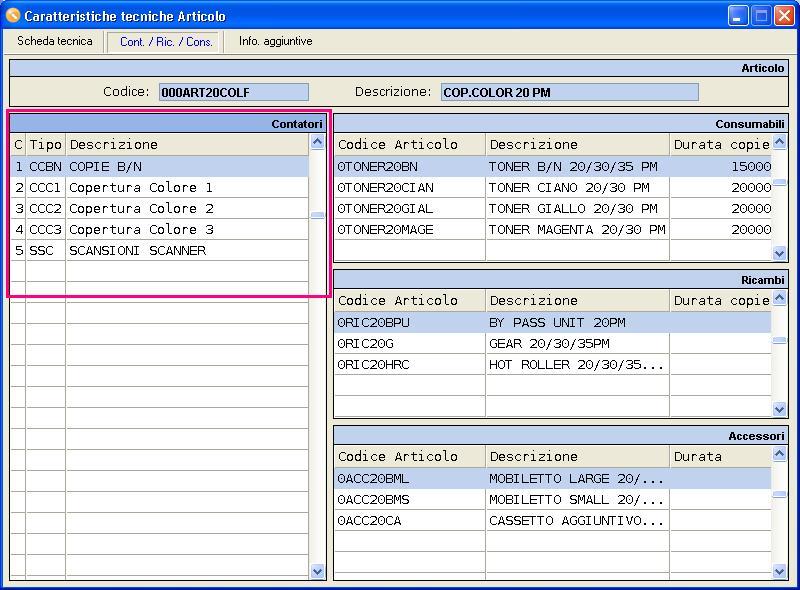Click Accessori scrollbar thumb

[780, 494]
